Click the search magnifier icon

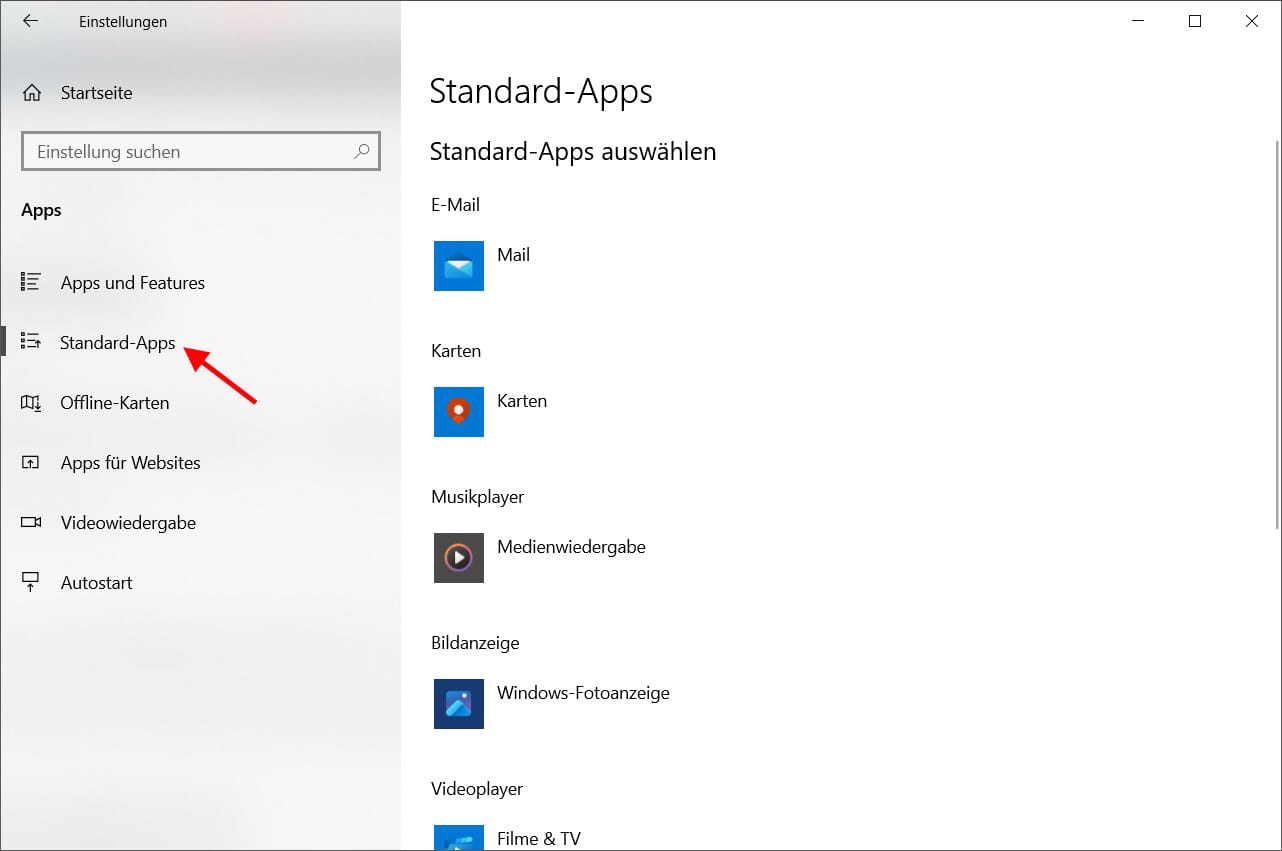tap(361, 152)
